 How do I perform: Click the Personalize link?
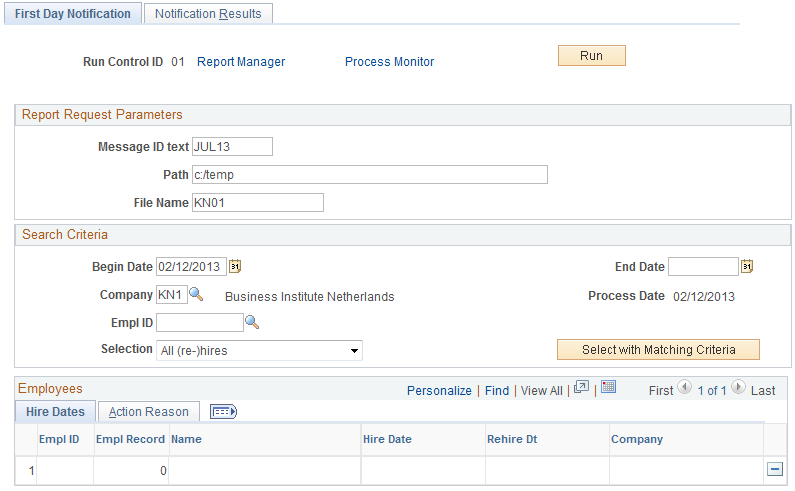[x=439, y=391]
